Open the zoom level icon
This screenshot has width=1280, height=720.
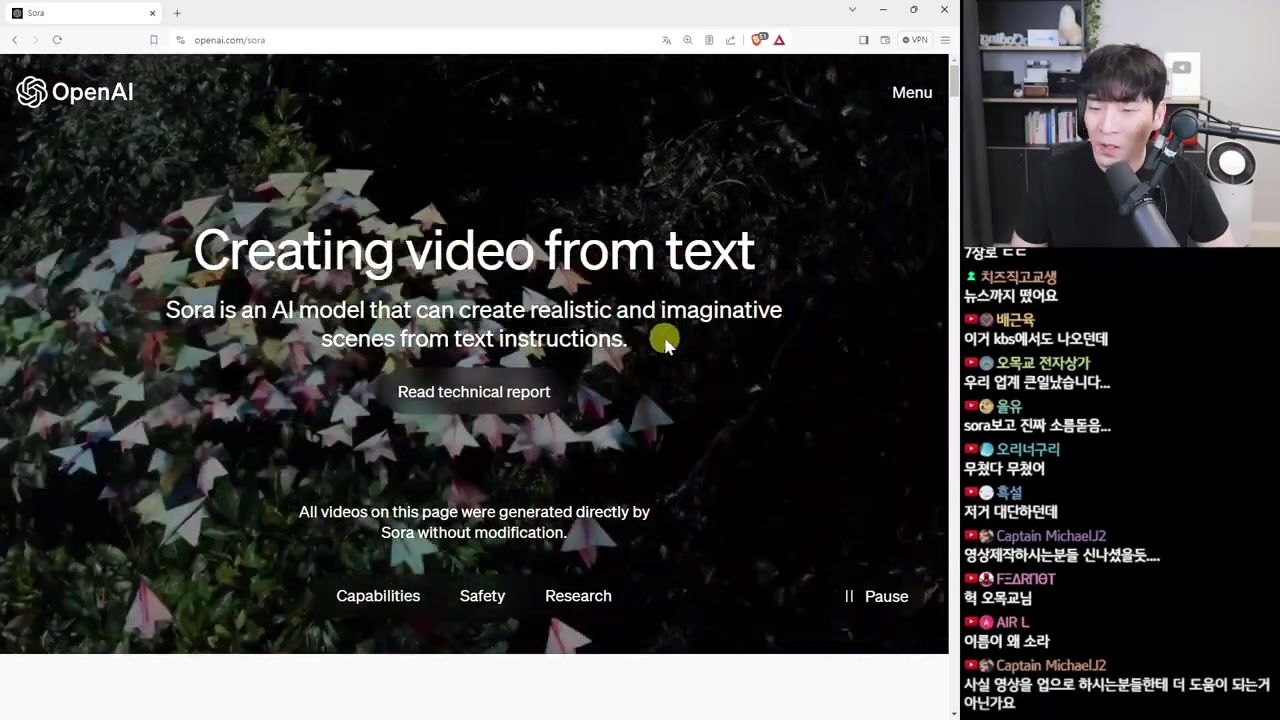click(x=688, y=40)
